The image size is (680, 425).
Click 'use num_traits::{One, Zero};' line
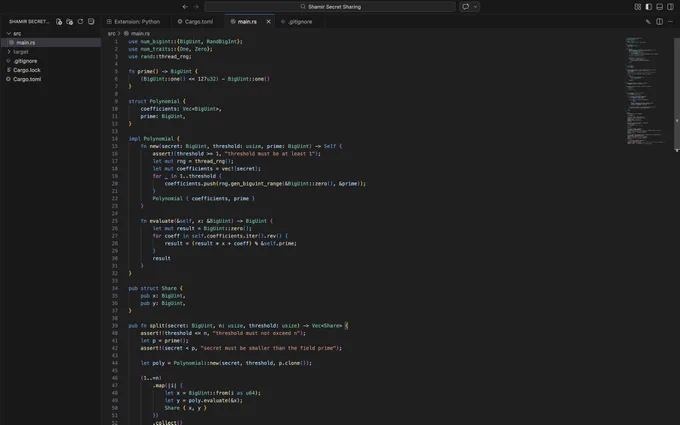point(170,49)
